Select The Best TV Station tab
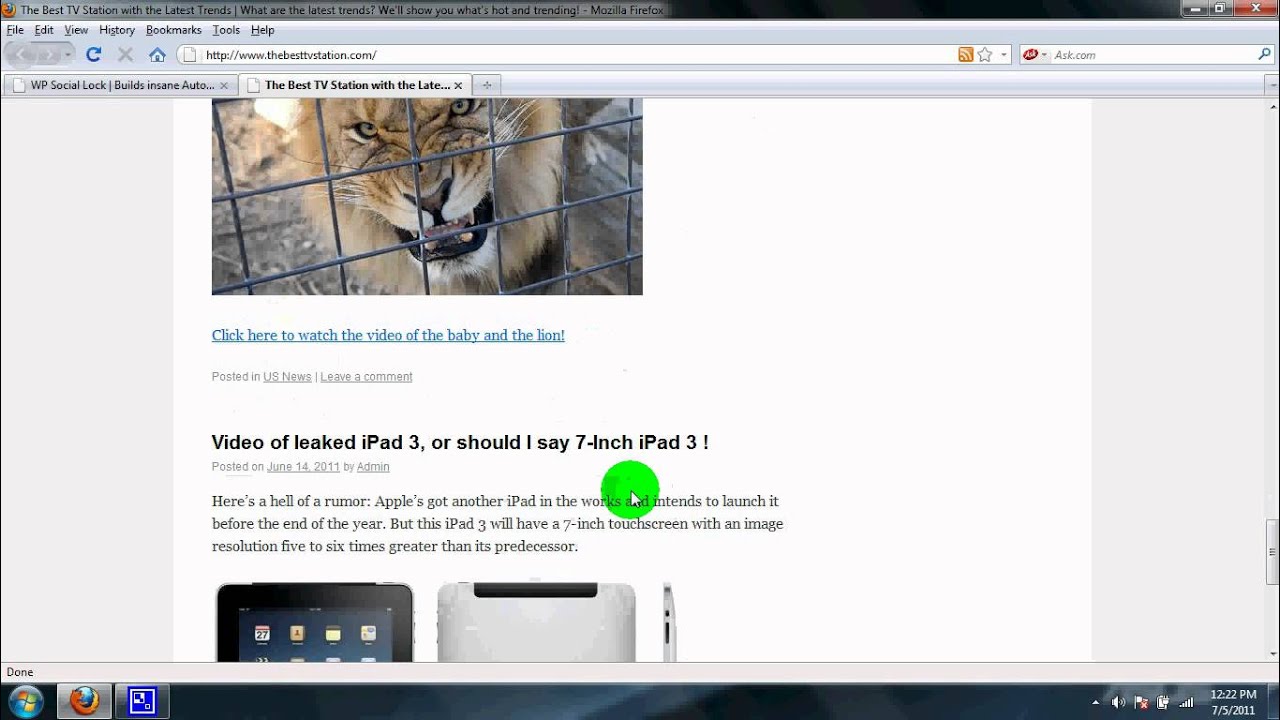 coord(355,85)
